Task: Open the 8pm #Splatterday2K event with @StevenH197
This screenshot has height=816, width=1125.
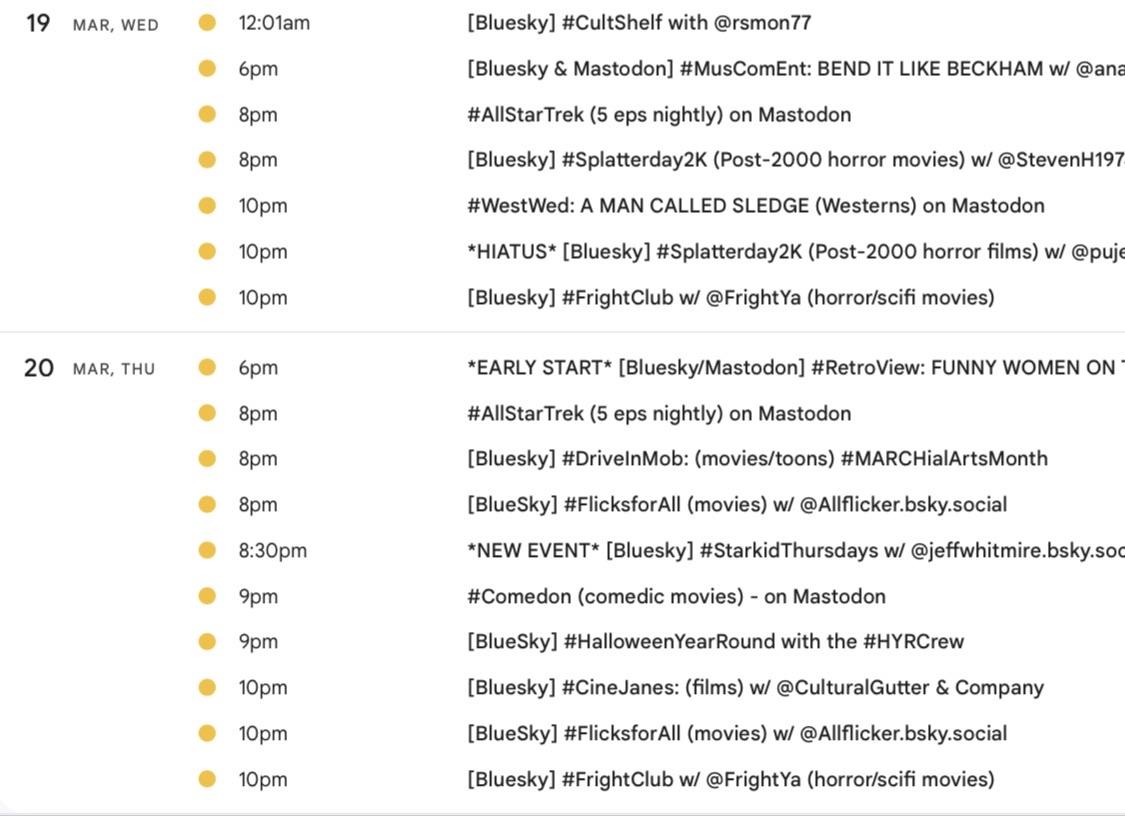Action: coord(796,160)
